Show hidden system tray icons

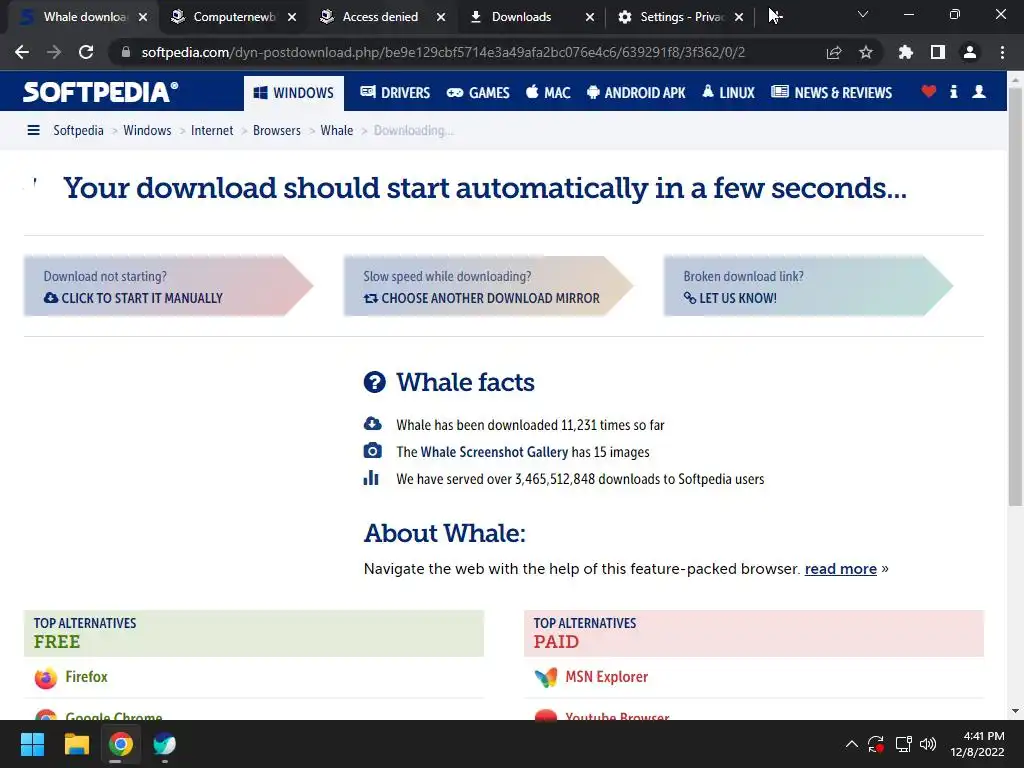point(852,744)
